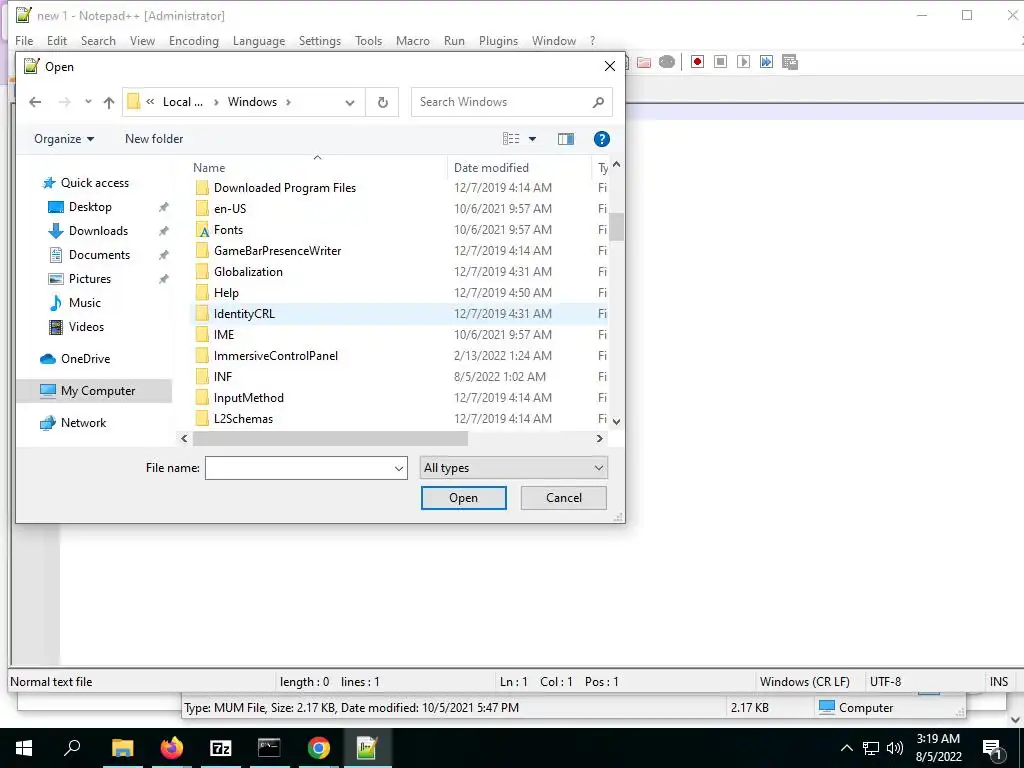The width and height of the screenshot is (1024, 768).
Task: Sort by Name column header
Action: click(209, 168)
